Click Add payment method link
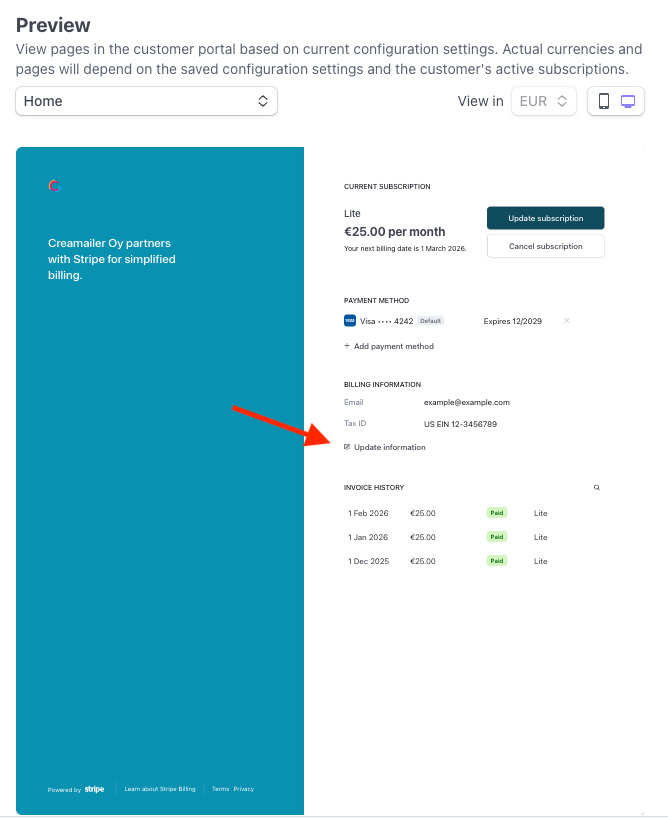Viewport: 668px width, 818px height. click(389, 346)
